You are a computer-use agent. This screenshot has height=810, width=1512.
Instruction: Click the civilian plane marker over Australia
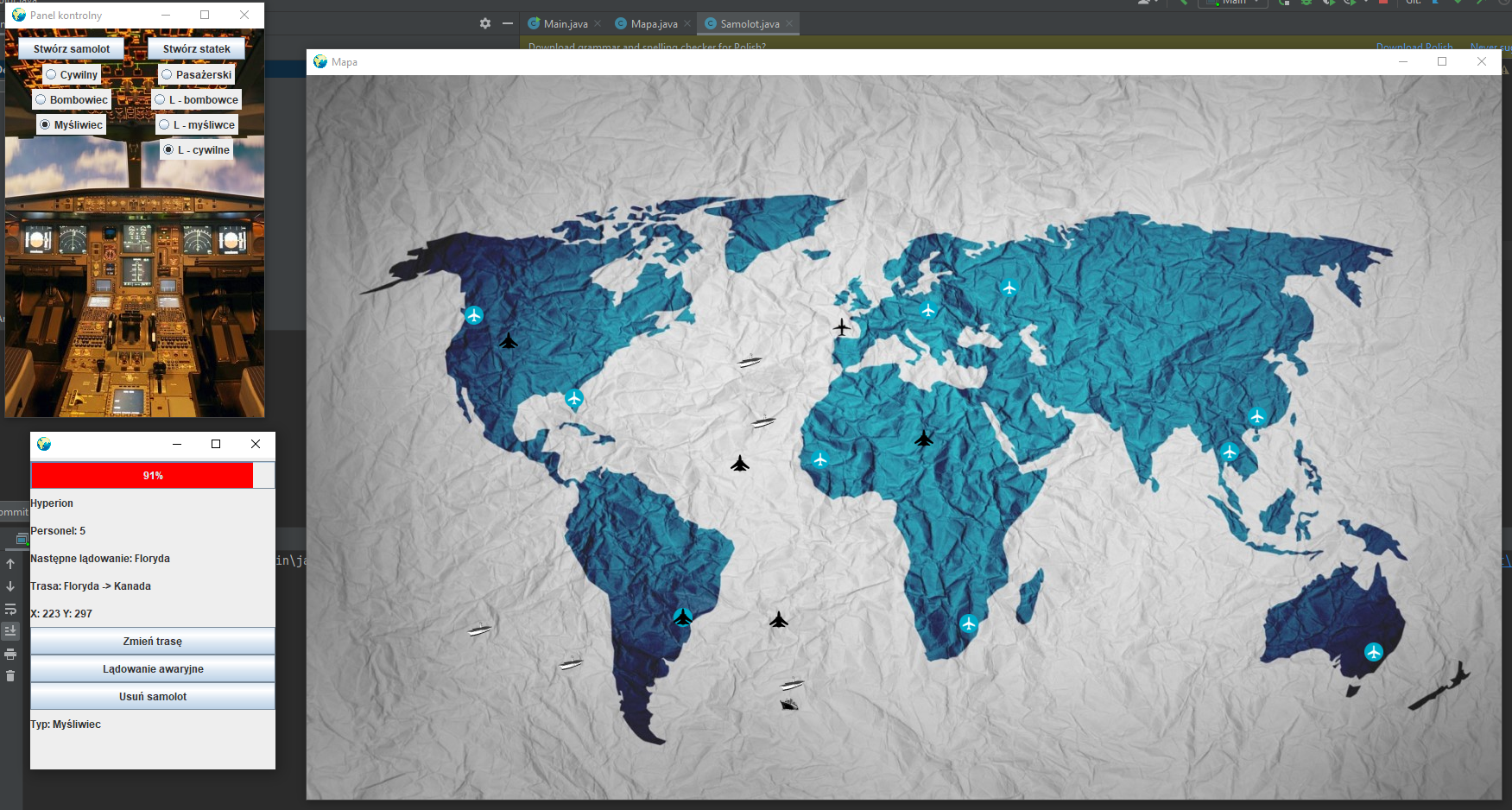(x=1375, y=652)
